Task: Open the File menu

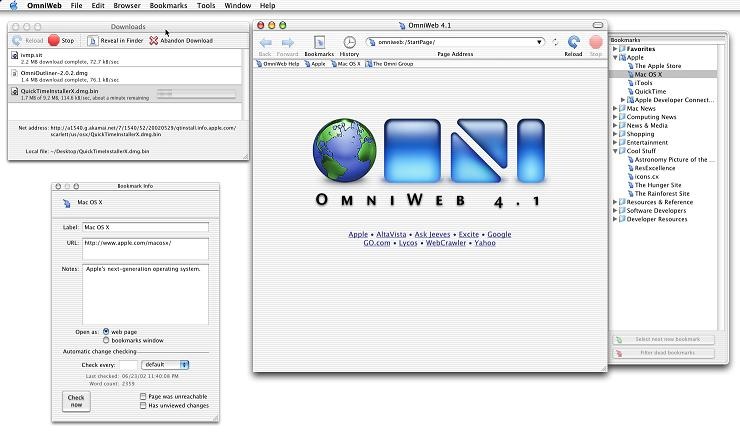Action: [x=76, y=6]
